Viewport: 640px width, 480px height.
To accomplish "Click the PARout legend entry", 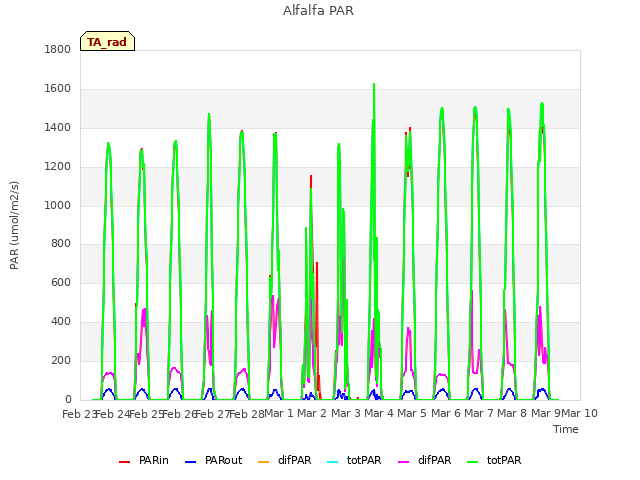I will [213, 460].
